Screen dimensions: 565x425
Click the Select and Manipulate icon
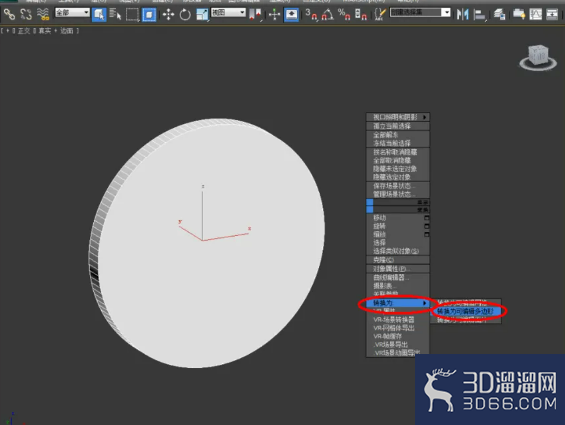(x=274, y=14)
